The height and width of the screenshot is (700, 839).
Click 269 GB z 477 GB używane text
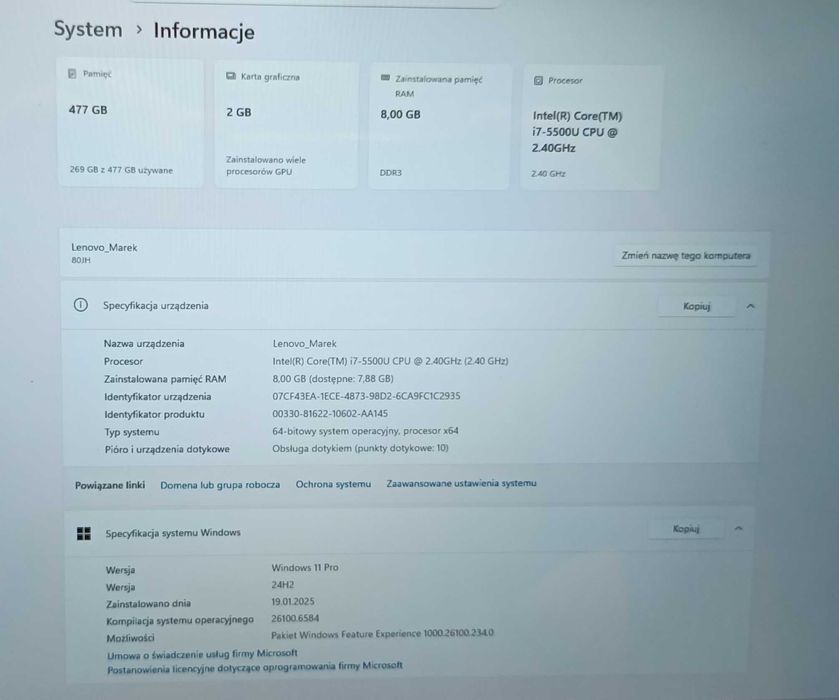point(121,170)
